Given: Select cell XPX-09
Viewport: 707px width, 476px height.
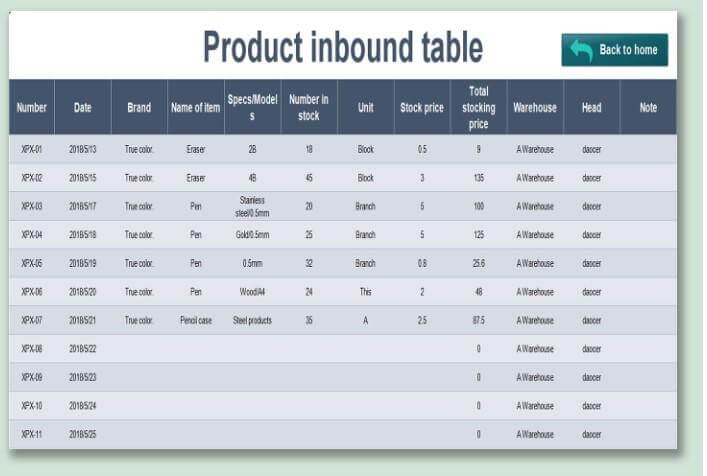Looking at the screenshot, I should pyautogui.click(x=32, y=377).
